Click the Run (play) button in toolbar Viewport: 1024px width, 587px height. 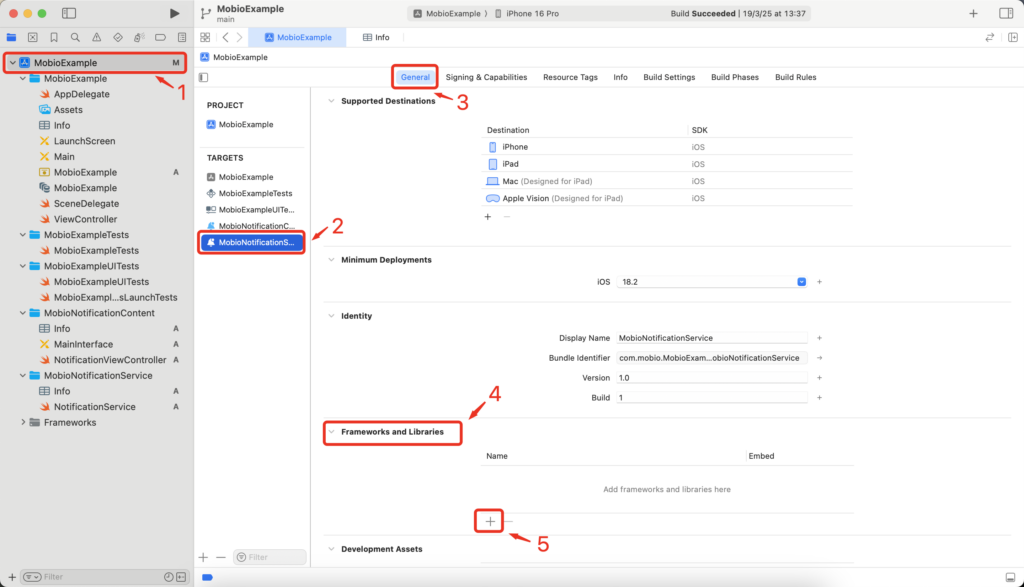click(x=175, y=13)
